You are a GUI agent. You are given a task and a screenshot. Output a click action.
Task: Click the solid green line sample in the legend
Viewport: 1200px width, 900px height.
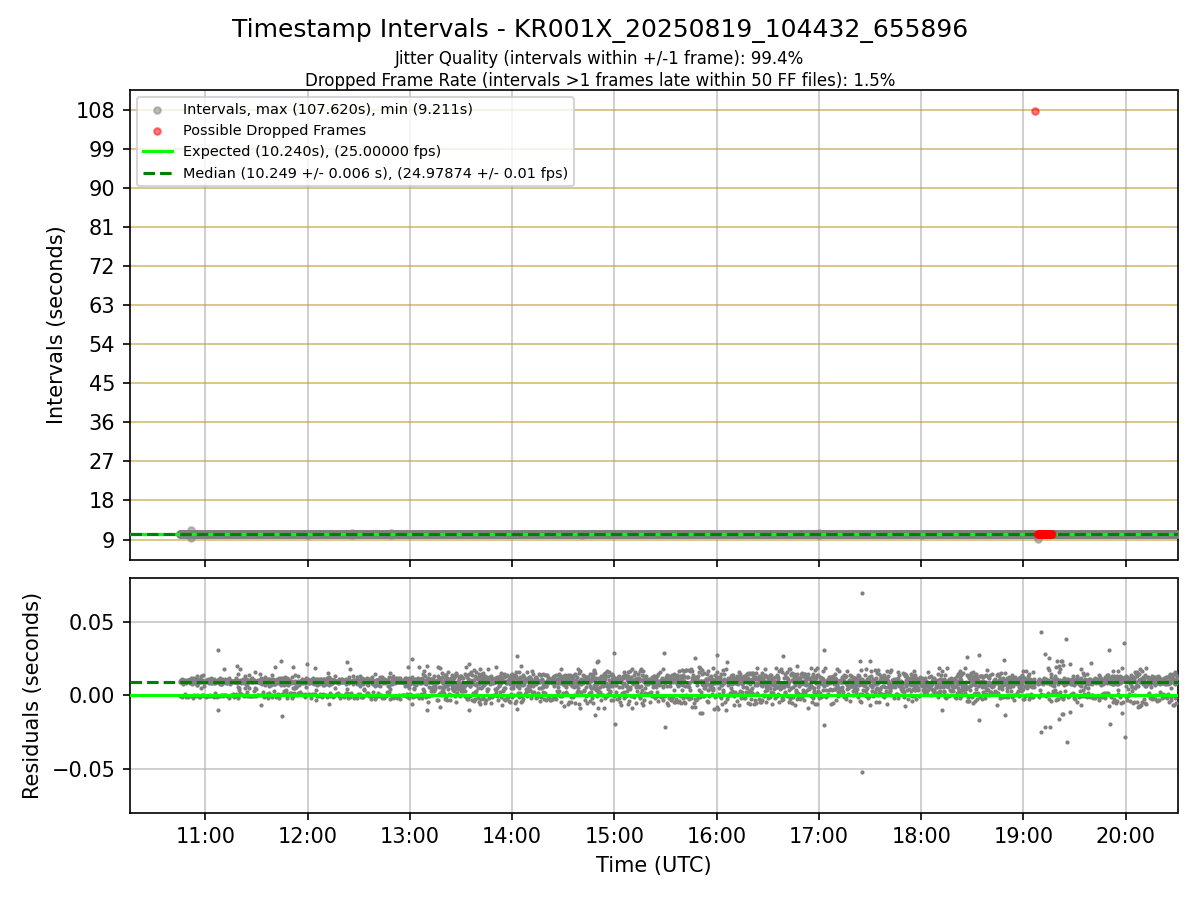click(157, 152)
